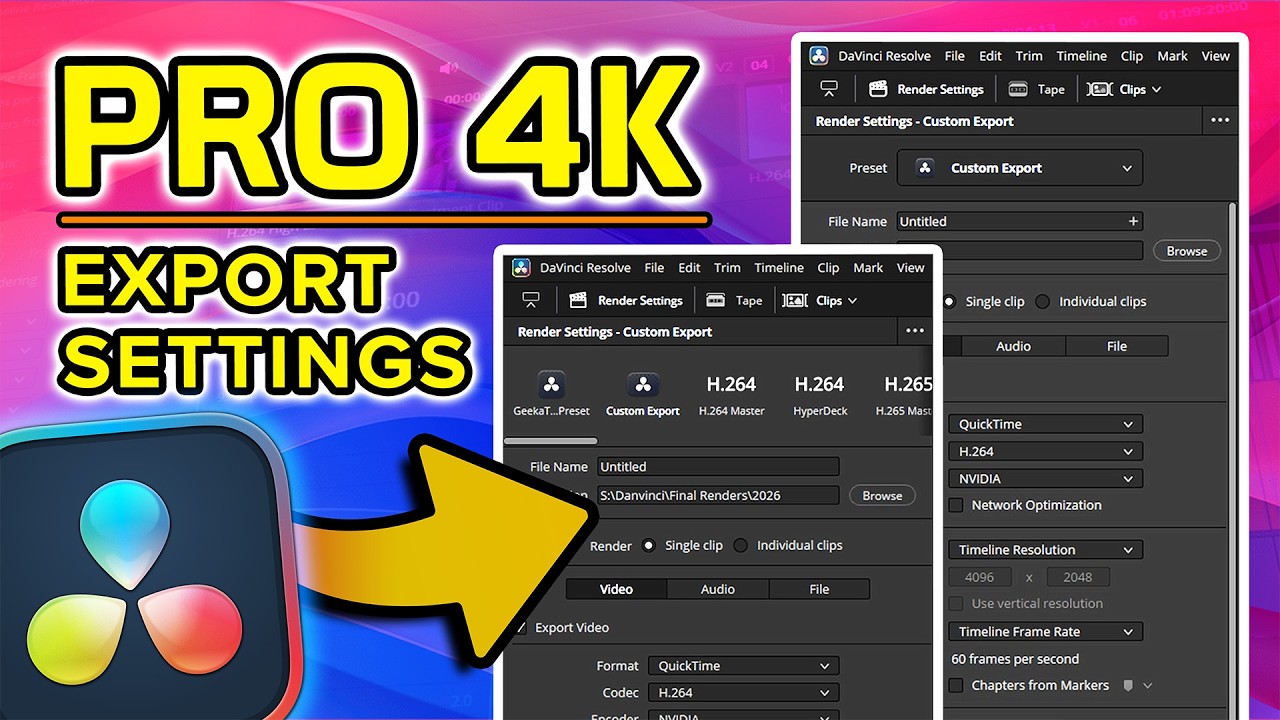The width and height of the screenshot is (1280, 720).
Task: Open Render Settings clapper icon, front window
Action: (x=578, y=300)
